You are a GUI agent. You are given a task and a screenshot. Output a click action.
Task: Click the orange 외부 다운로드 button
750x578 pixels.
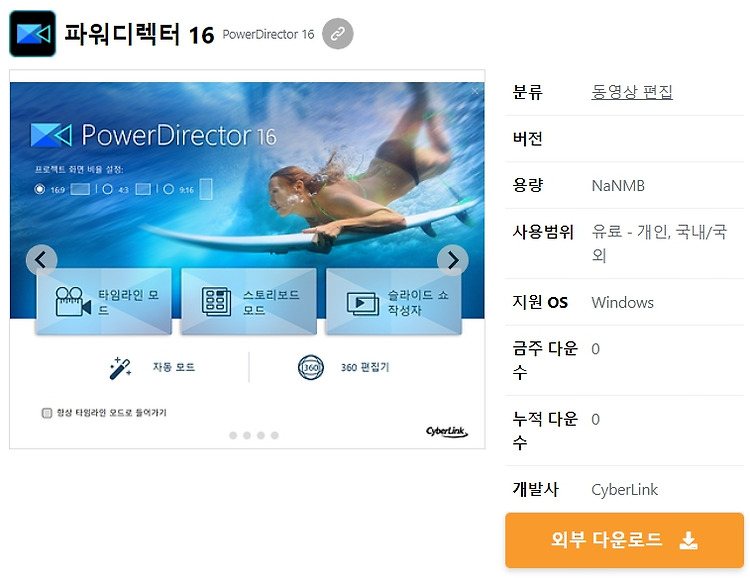[624, 540]
